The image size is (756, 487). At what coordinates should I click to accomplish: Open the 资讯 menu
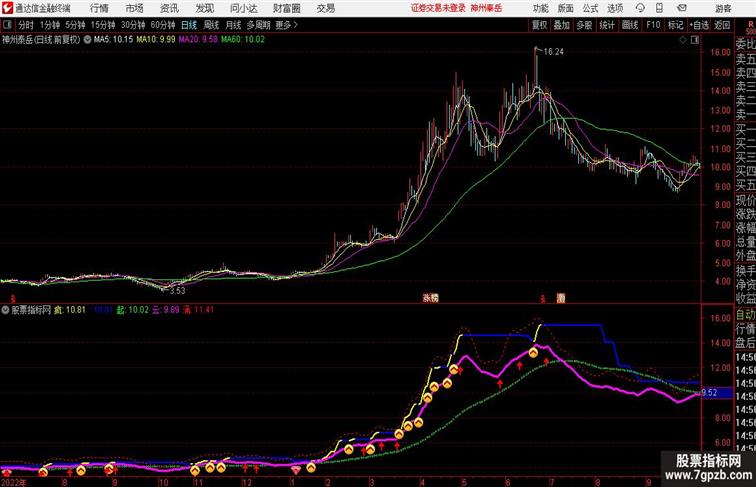169,8
